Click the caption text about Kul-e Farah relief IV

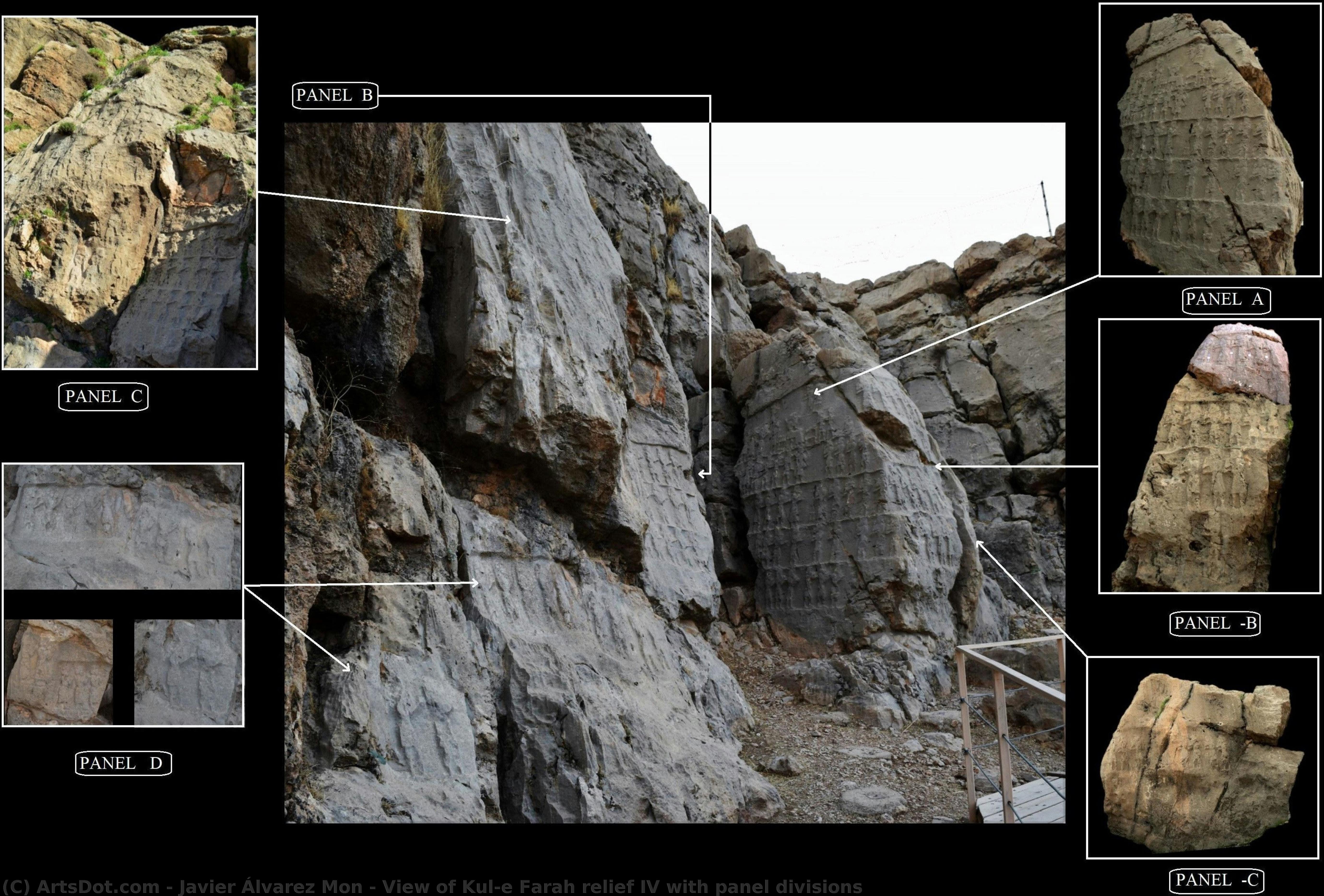432,887
